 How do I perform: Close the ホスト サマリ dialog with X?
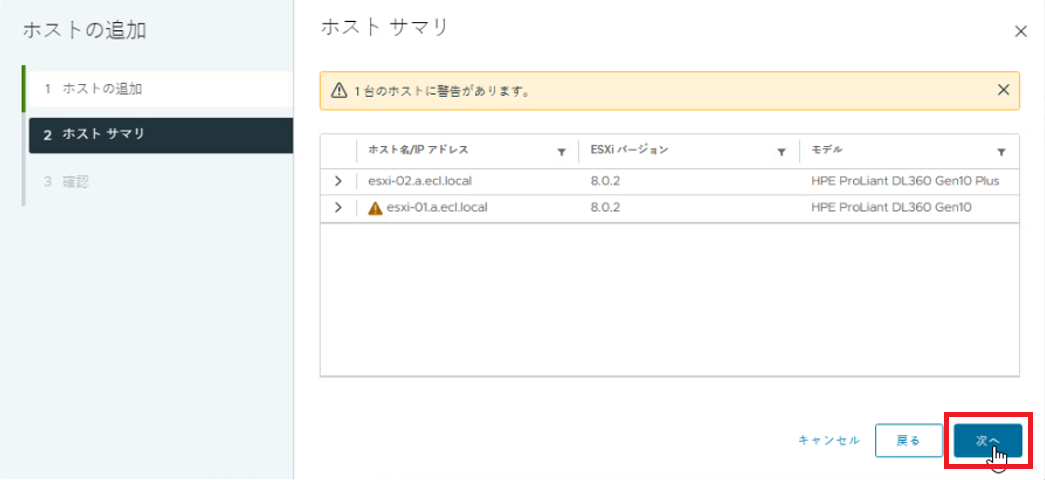1021,32
